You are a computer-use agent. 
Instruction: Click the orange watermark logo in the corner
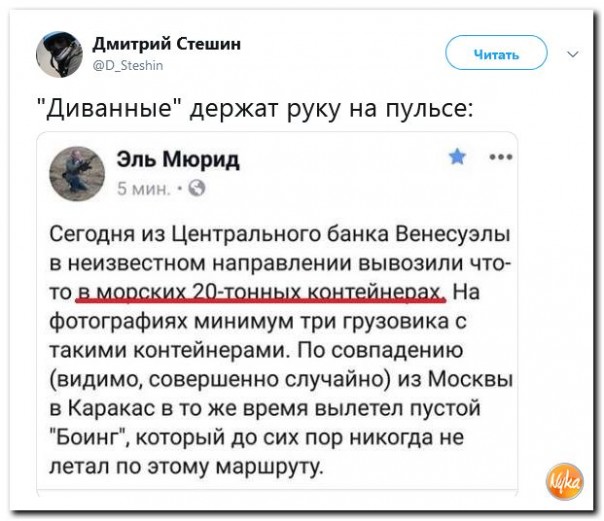[x=565, y=483]
